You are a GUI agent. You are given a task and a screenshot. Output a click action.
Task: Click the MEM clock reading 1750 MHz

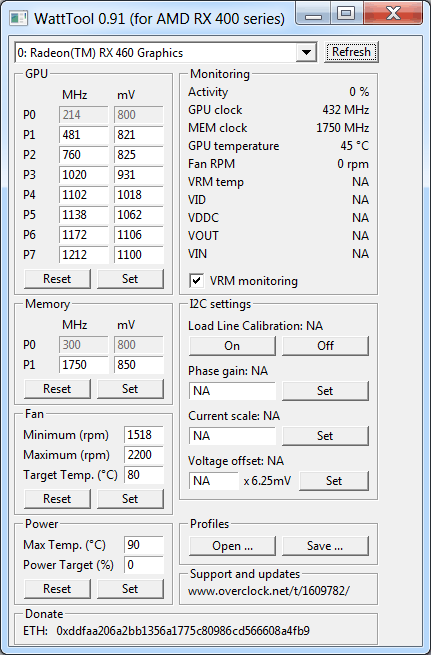tap(342, 128)
